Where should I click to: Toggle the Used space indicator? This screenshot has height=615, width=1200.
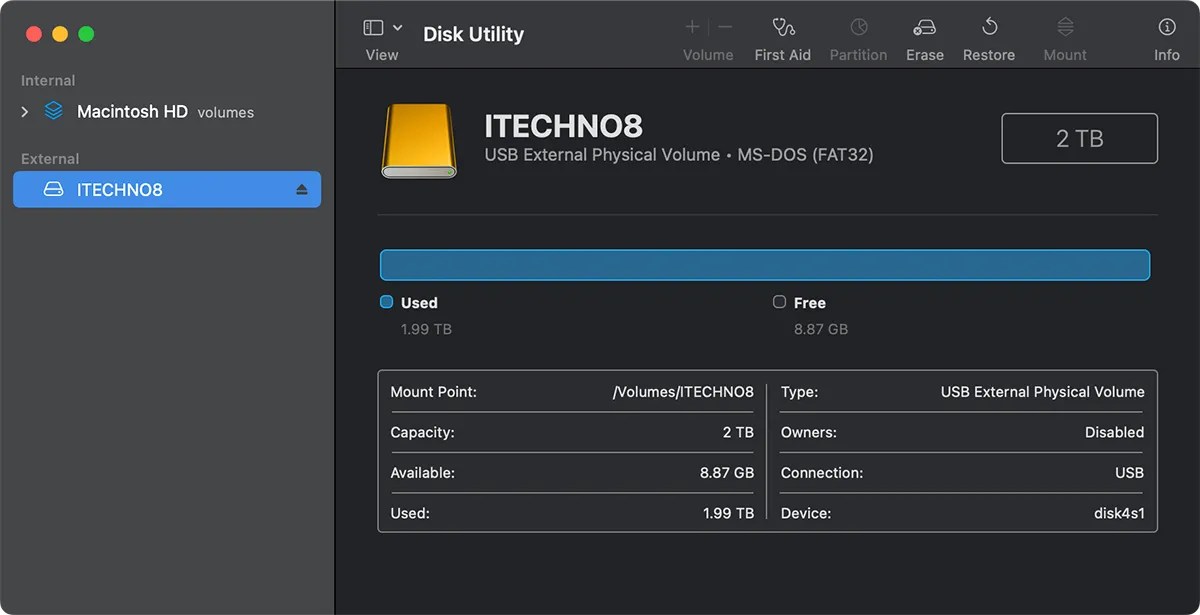pyautogui.click(x=385, y=302)
